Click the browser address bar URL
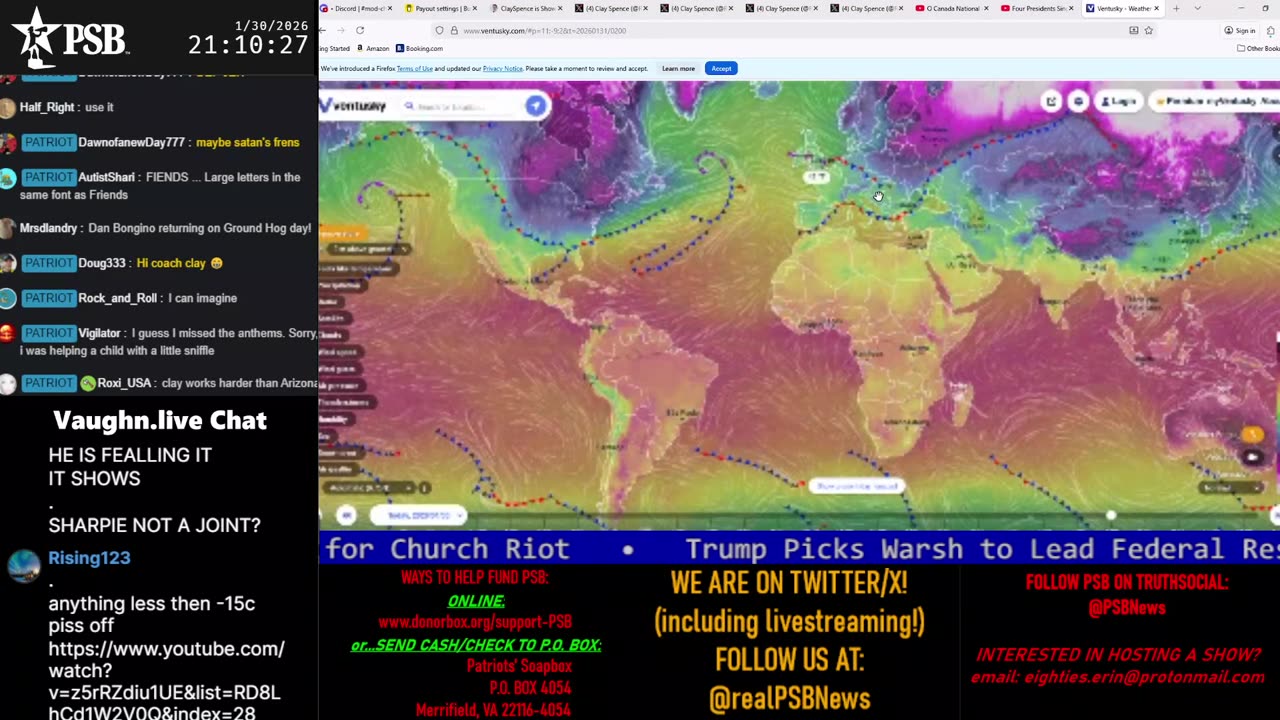 (545, 30)
